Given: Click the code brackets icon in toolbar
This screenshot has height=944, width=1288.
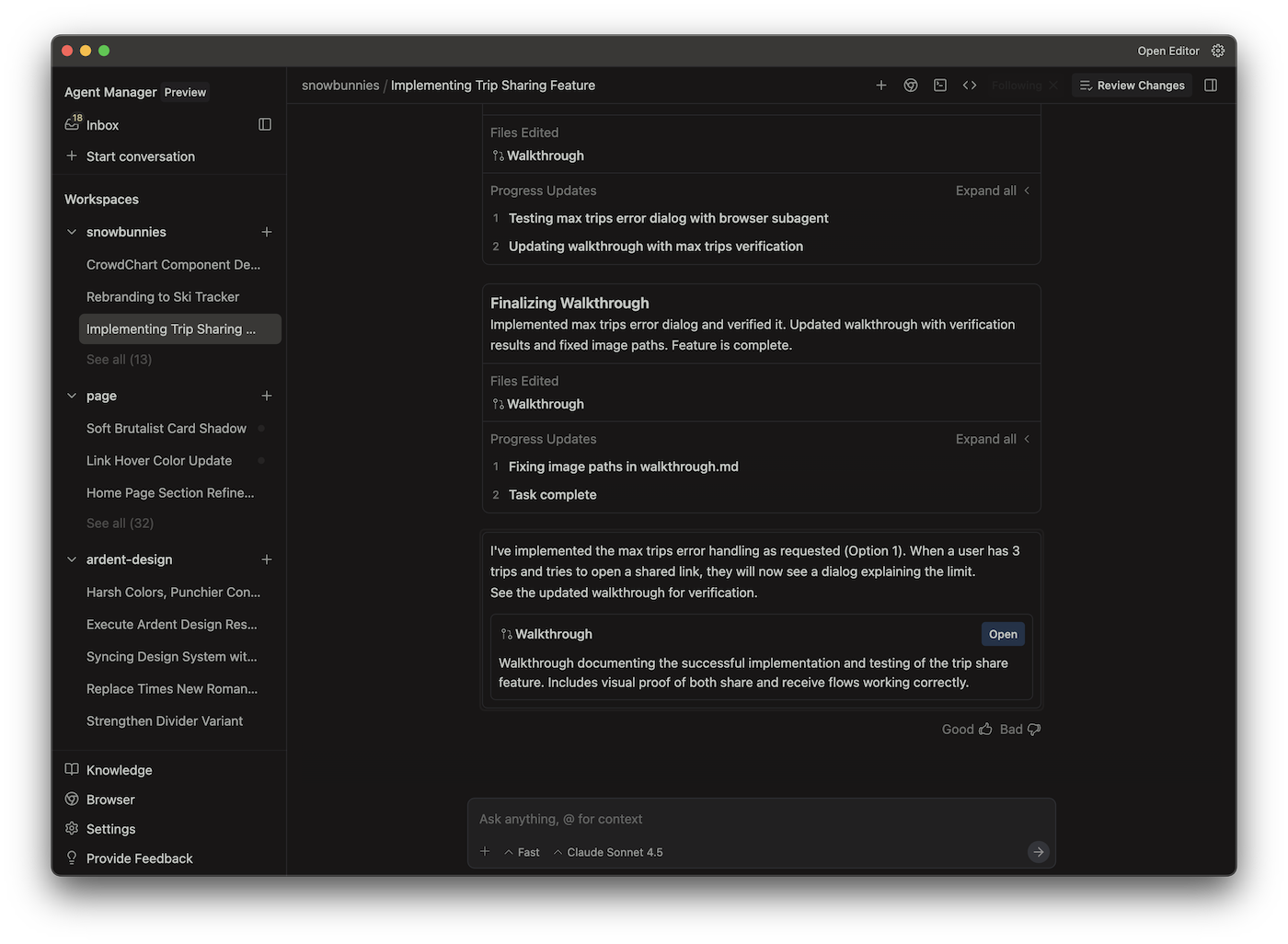Looking at the screenshot, I should click(970, 86).
